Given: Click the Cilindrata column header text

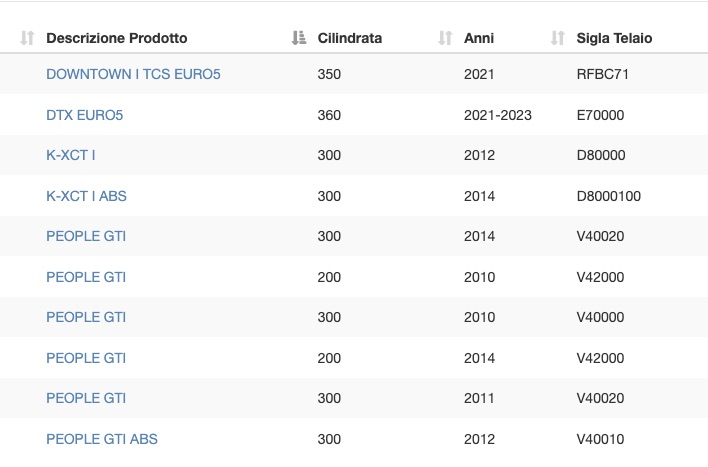Looking at the screenshot, I should (349, 38).
